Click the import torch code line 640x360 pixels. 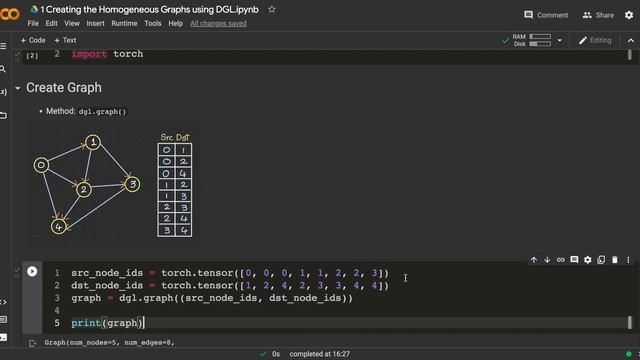[x=107, y=54]
